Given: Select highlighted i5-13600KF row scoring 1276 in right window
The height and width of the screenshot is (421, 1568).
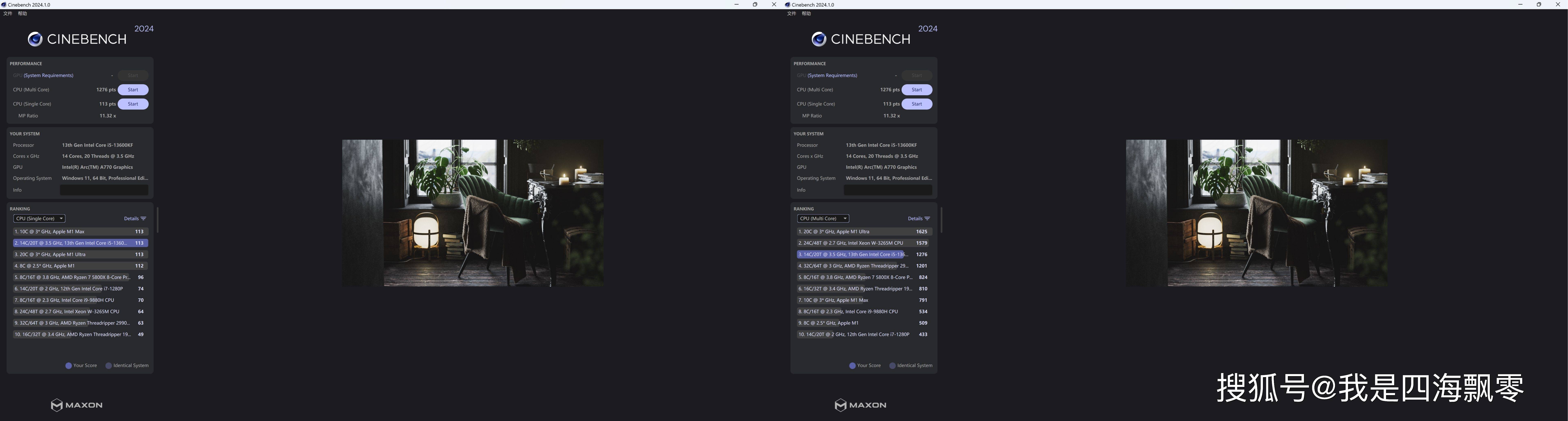Looking at the screenshot, I should pyautogui.click(x=864, y=254).
